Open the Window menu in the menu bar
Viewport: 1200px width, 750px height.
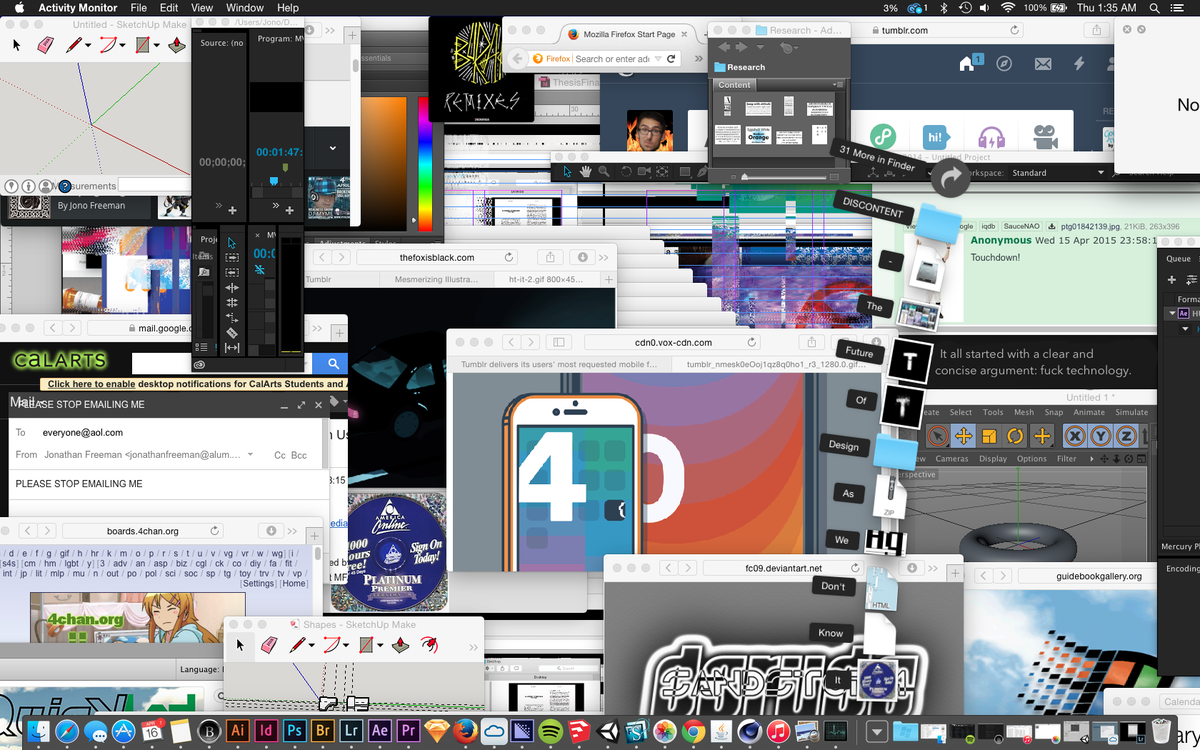[x=245, y=8]
